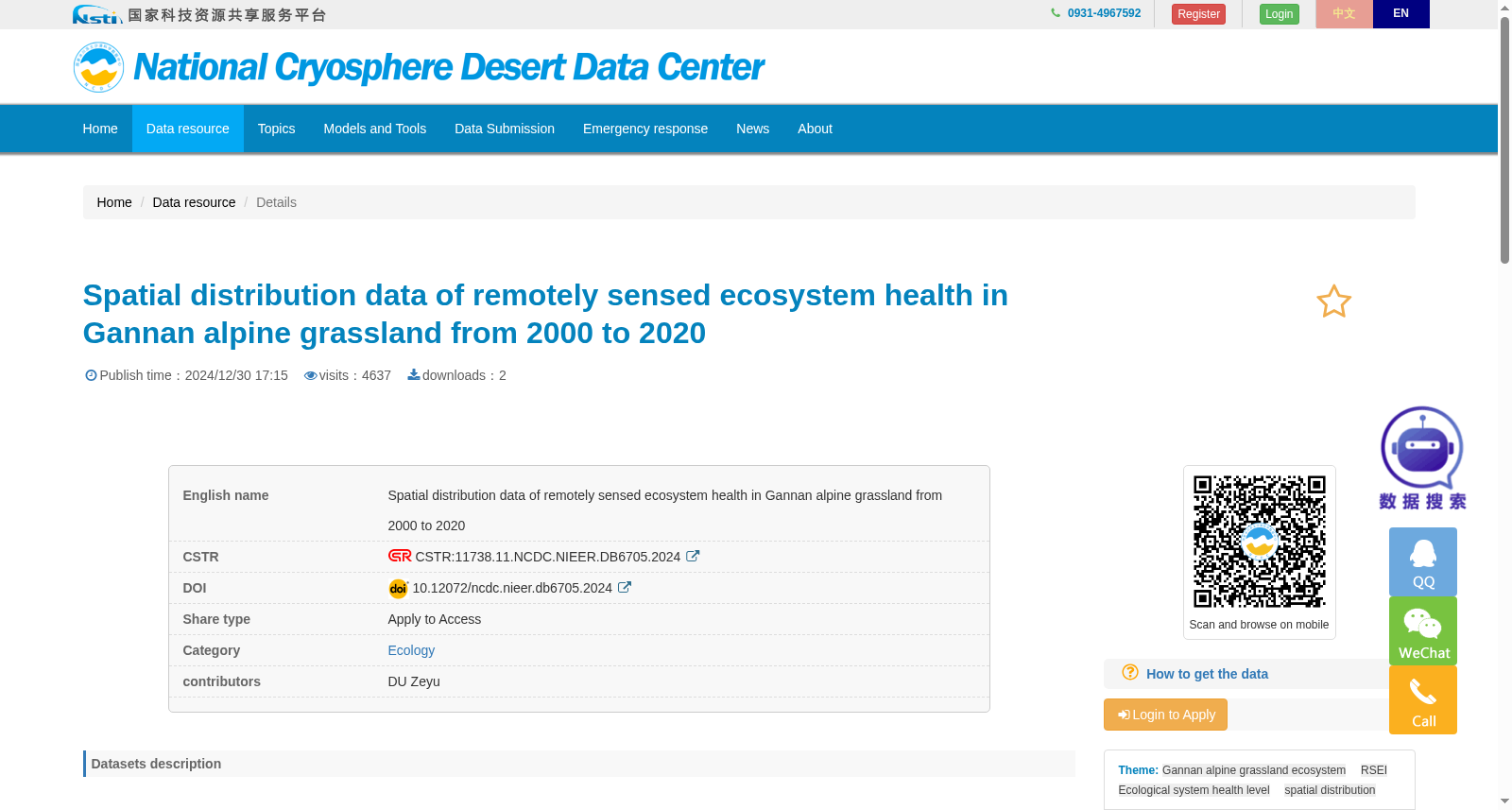Click the question mark help icon

click(1130, 672)
